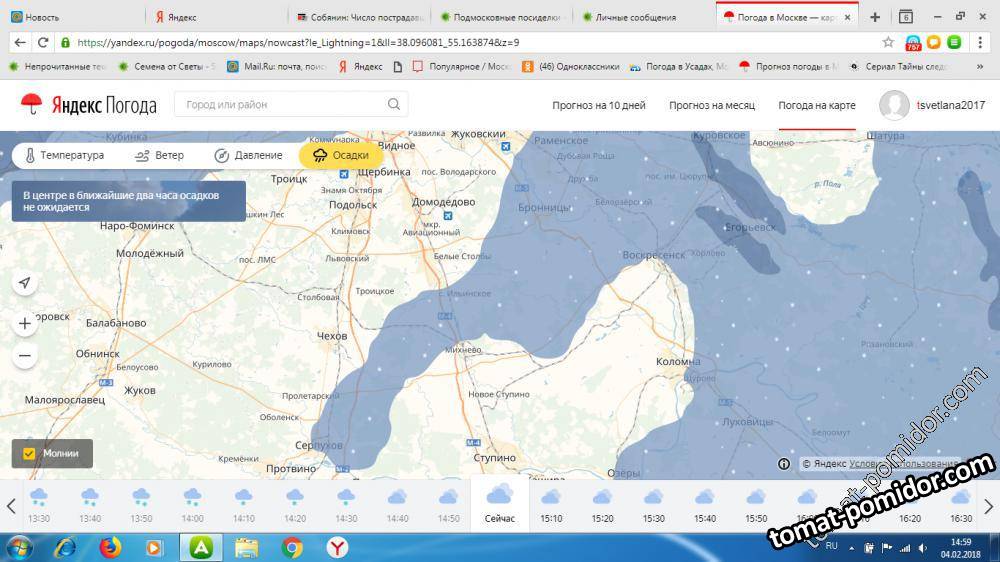Click the locate me arrow button
Viewport: 1000px width, 562px height.
(25, 283)
